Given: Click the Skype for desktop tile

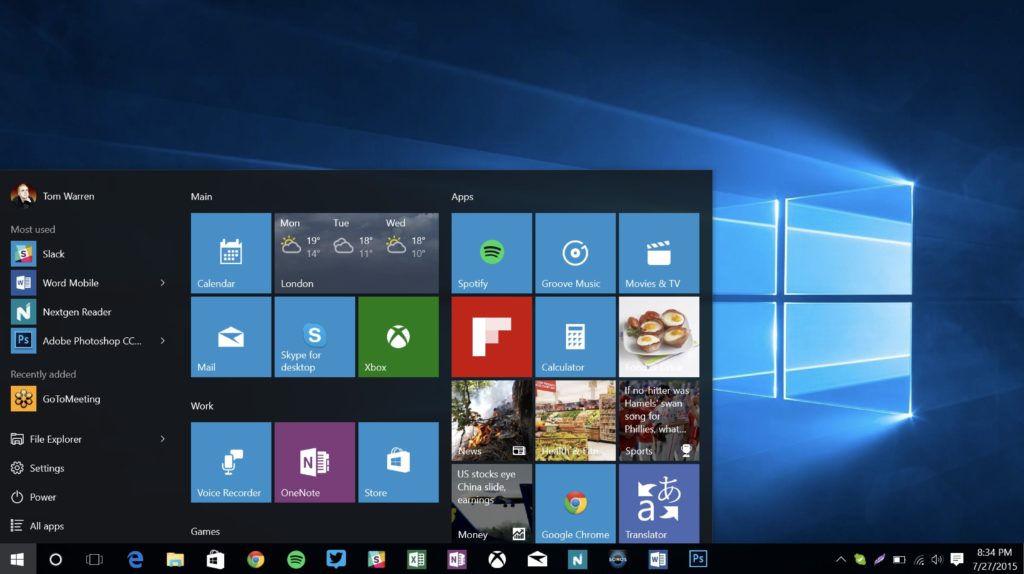Looking at the screenshot, I should 314,337.
